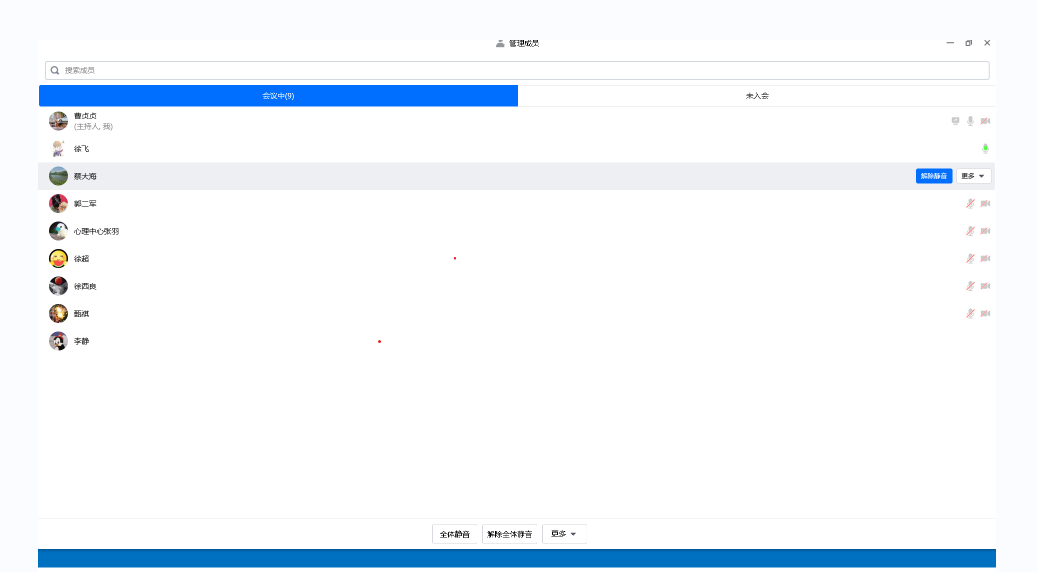Image resolution: width=1037 pixels, height=572 pixels.
Task: Click 郭二军's muted microphone icon
Action: point(970,204)
